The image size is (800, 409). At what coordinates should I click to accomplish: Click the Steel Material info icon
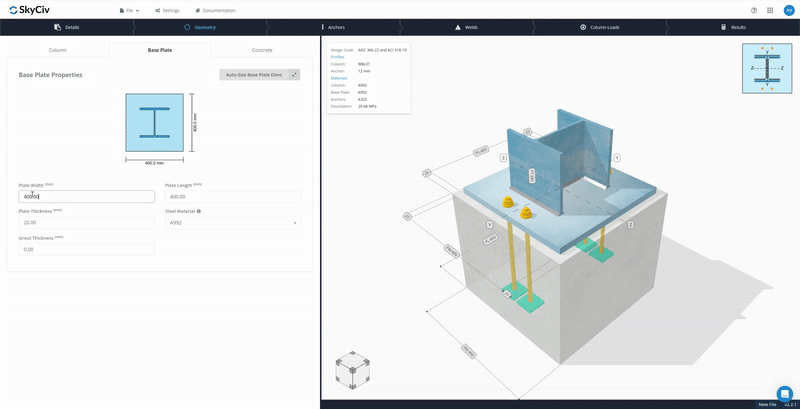(x=199, y=211)
